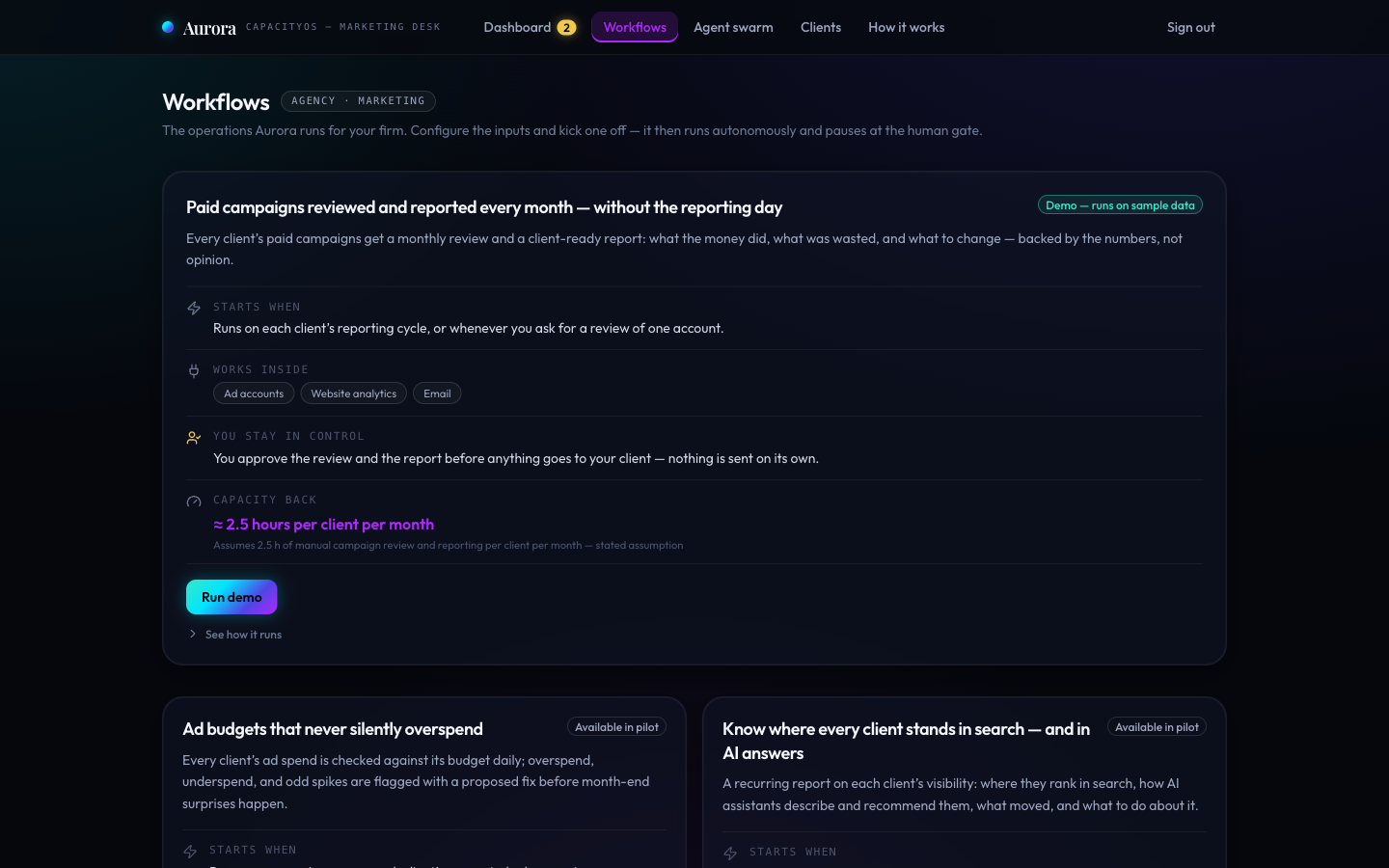The image size is (1389, 868).
Task: Click the Aurora logo orb icon
Action: (x=168, y=27)
